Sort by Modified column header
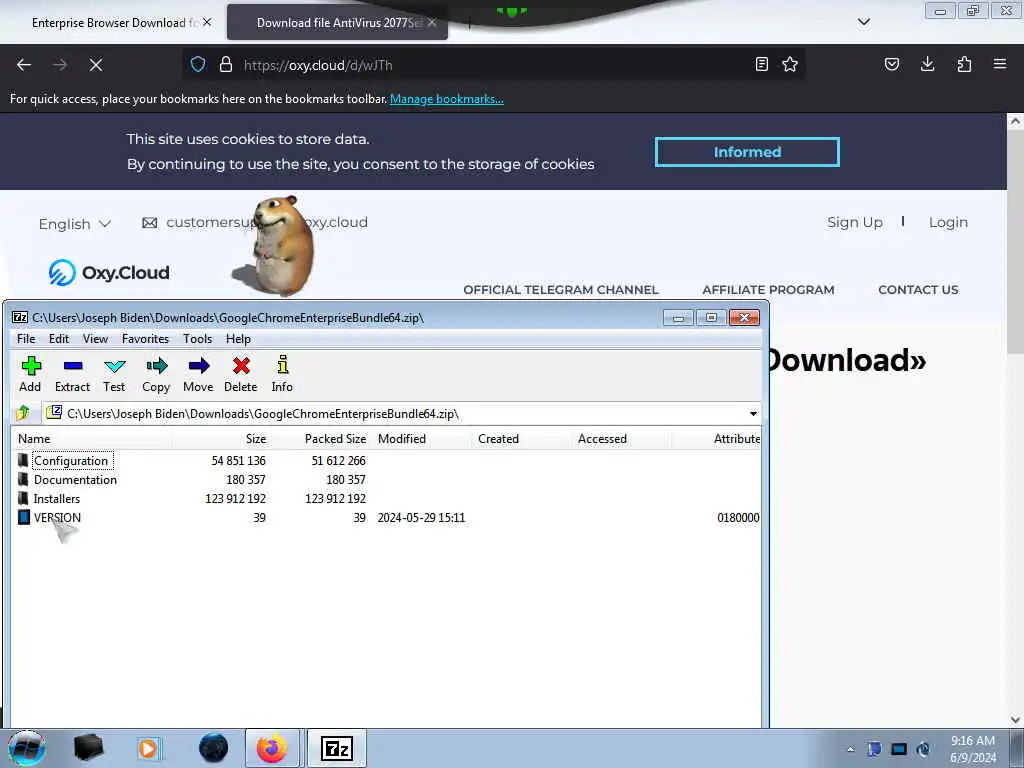The width and height of the screenshot is (1024, 768). pyautogui.click(x=421, y=438)
